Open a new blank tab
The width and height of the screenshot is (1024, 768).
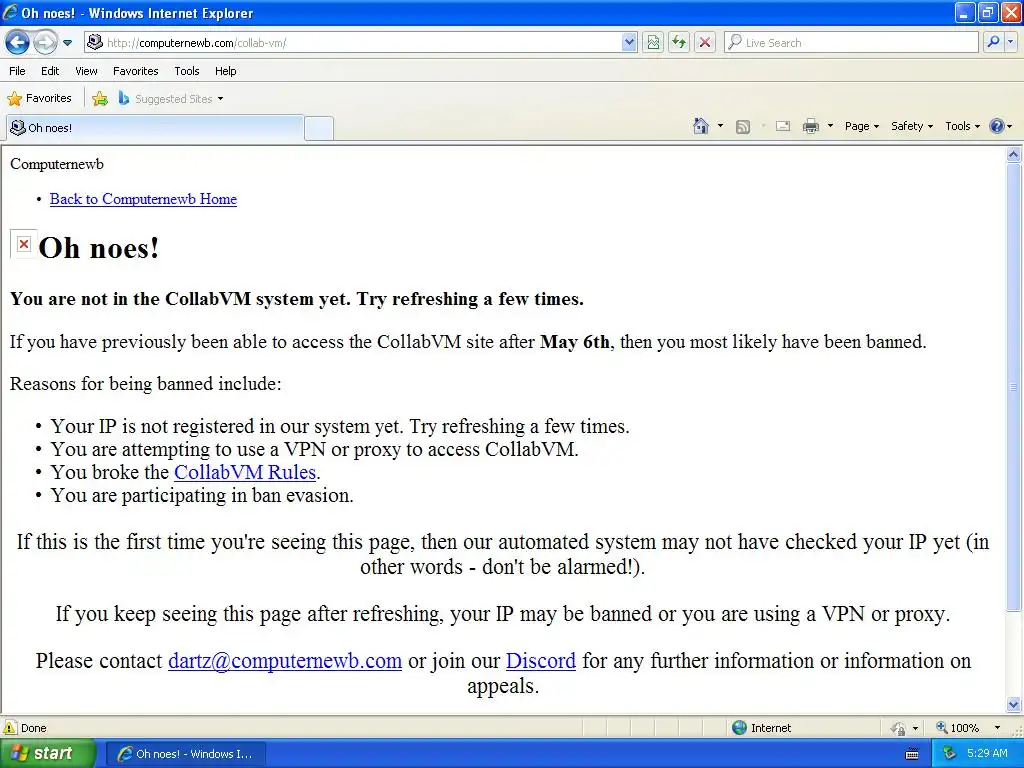(x=319, y=128)
